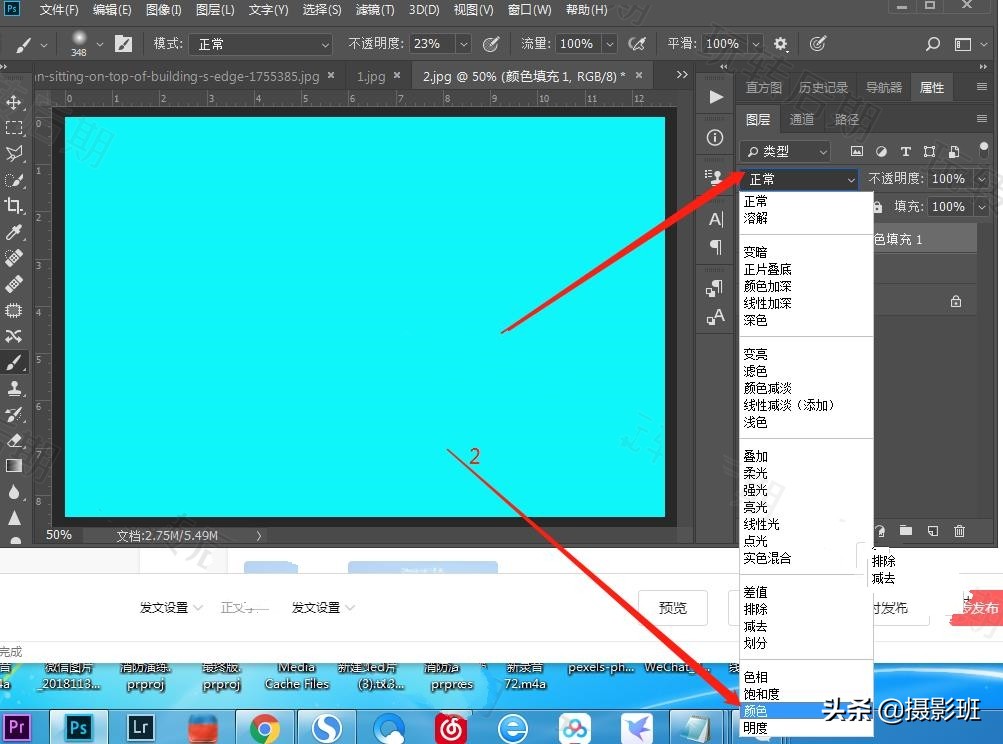The width and height of the screenshot is (1003, 744).
Task: Open the layer filter 类型 dropdown
Action: 786,151
